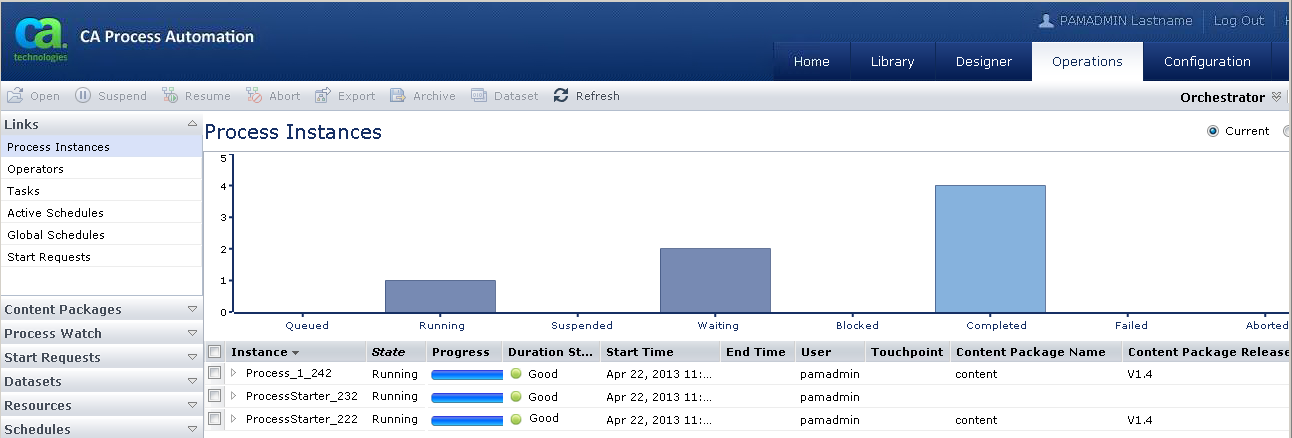
Task: Click the Export toolbar icon
Action: pyautogui.click(x=323, y=96)
